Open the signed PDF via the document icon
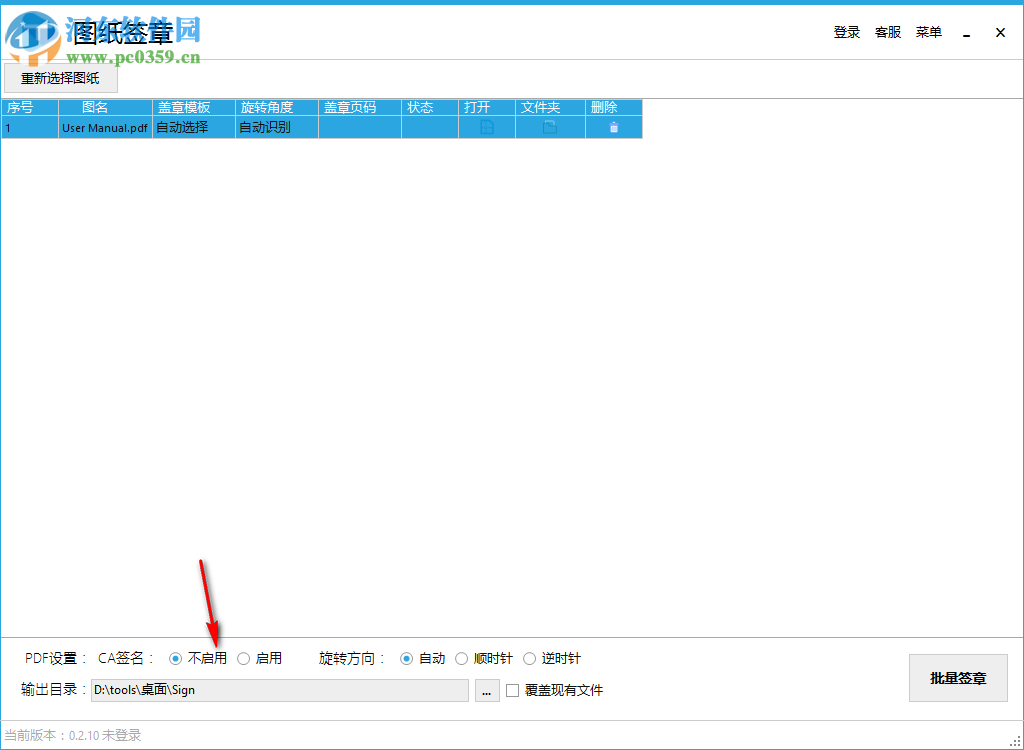This screenshot has height=750, width=1024. coord(487,128)
